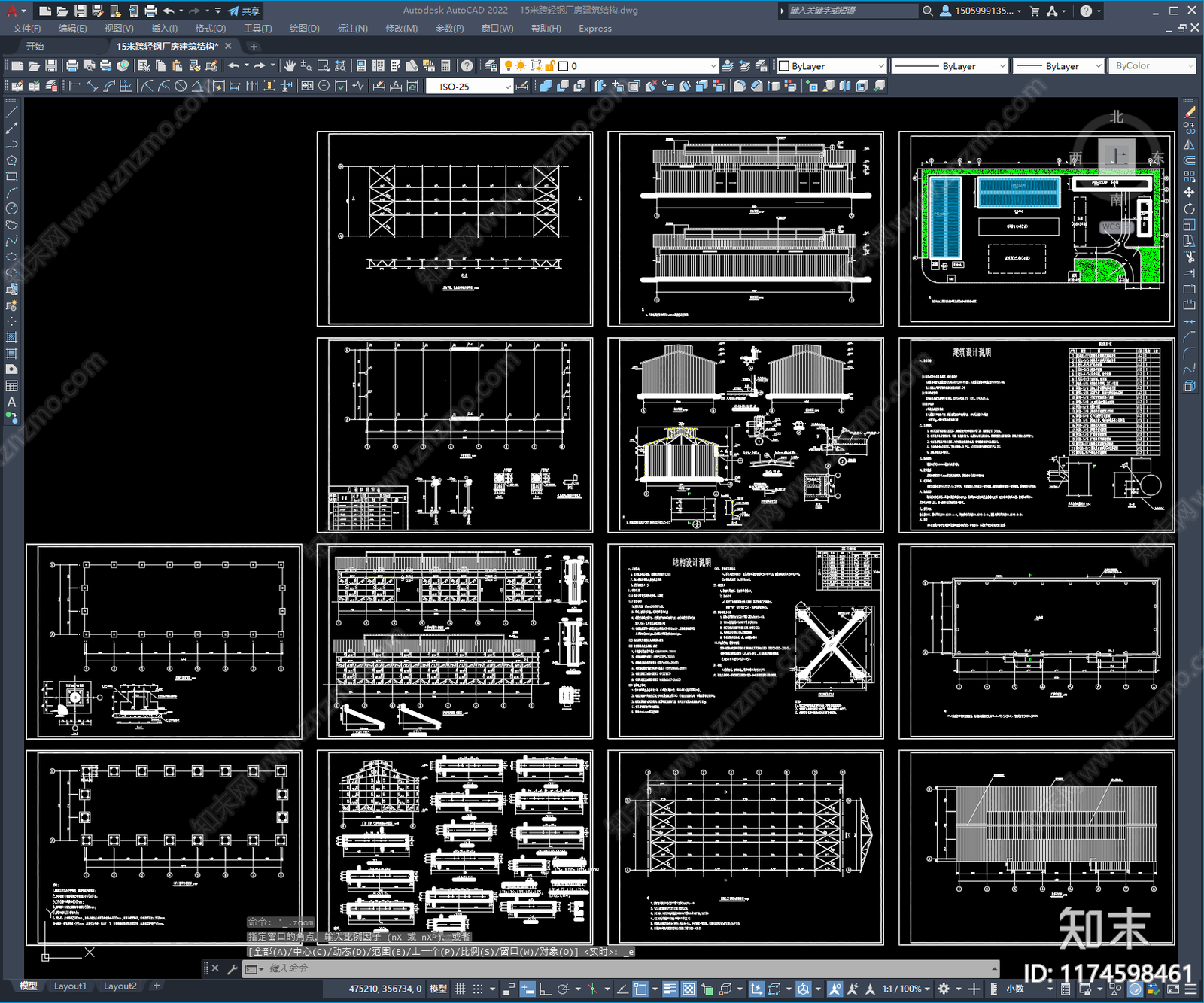Open the Layer Properties Manager icon

[x=491, y=66]
